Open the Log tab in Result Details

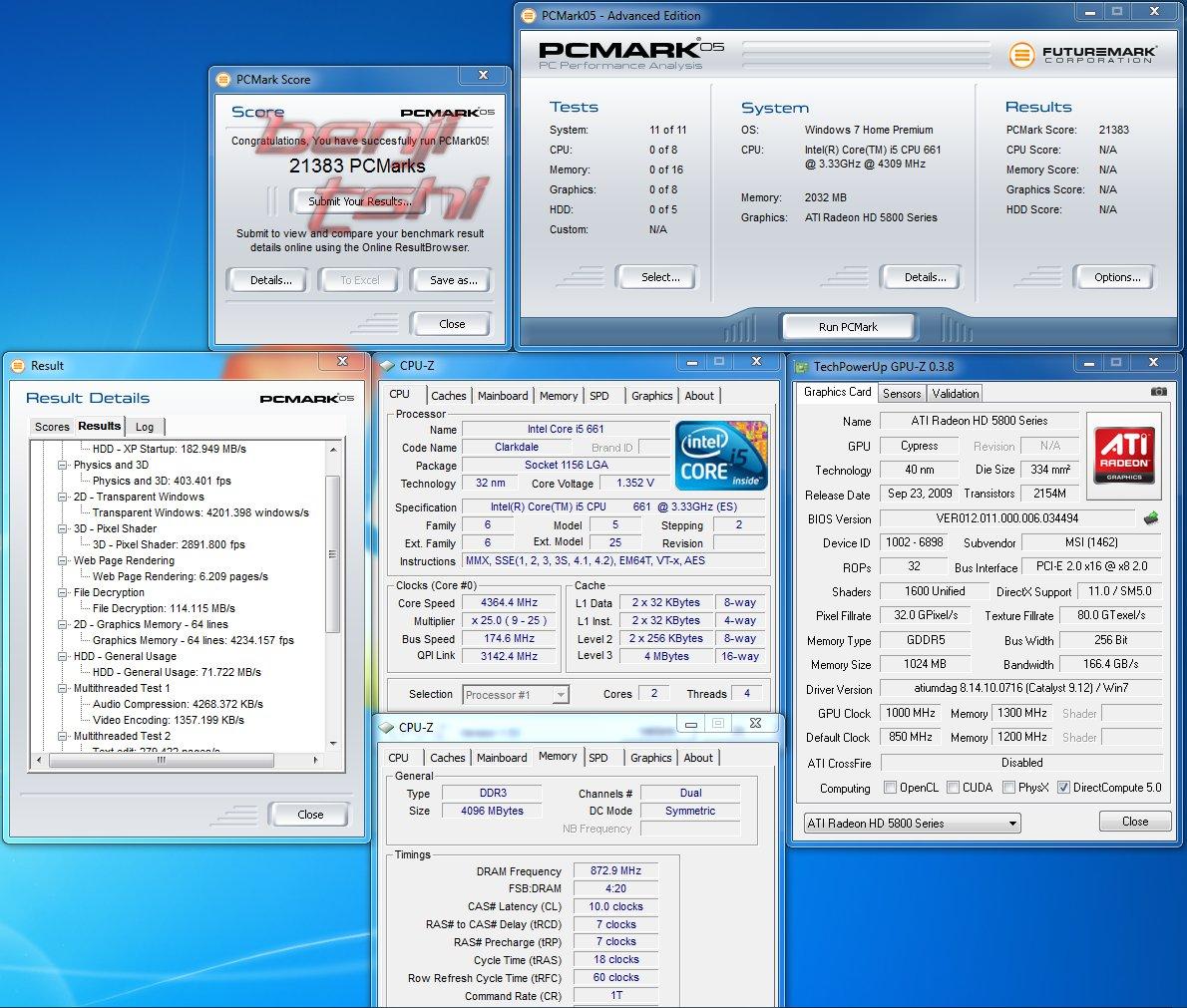click(145, 427)
